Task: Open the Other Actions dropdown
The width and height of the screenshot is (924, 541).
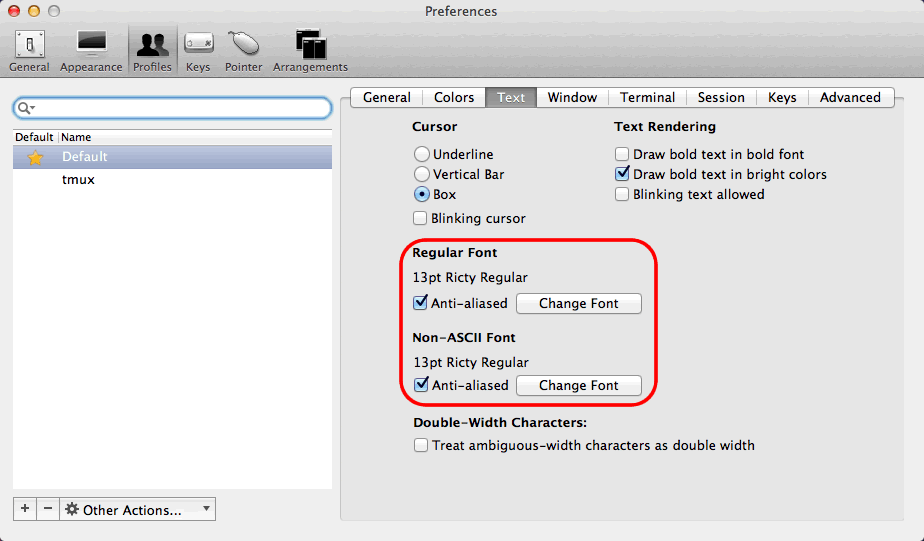Action: (x=137, y=509)
